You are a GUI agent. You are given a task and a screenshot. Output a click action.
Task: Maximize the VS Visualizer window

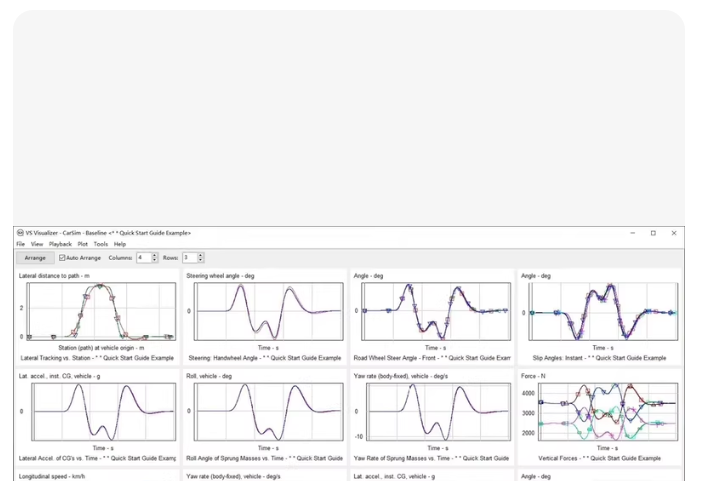(653, 233)
